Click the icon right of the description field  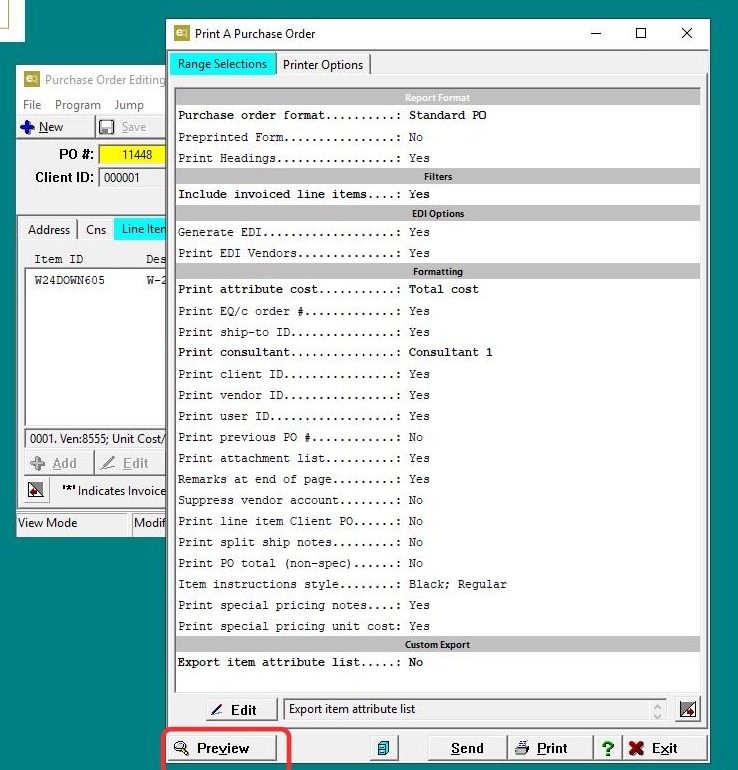pyautogui.click(x=687, y=709)
